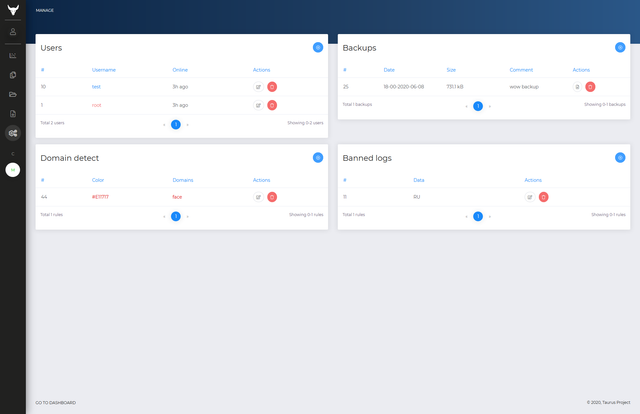Click the Date column header in Backups
The width and height of the screenshot is (640, 414).
[x=389, y=70]
